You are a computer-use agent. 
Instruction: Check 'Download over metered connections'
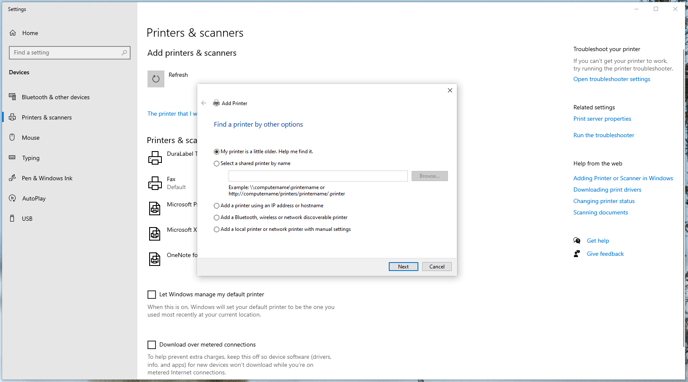(151, 345)
